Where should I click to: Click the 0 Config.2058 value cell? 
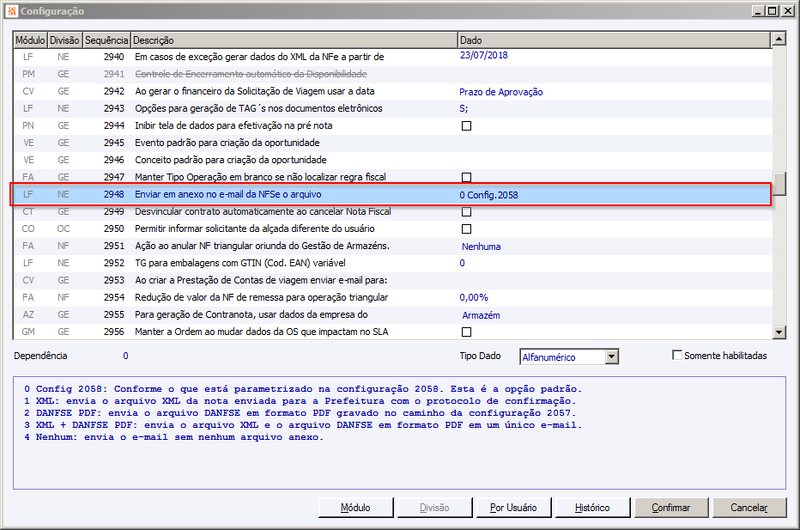489,195
